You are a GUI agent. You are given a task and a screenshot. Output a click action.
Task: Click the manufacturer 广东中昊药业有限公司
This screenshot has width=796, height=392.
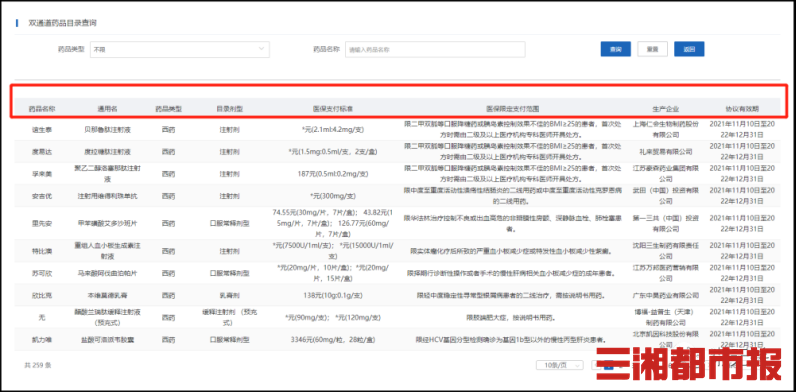[666, 296]
